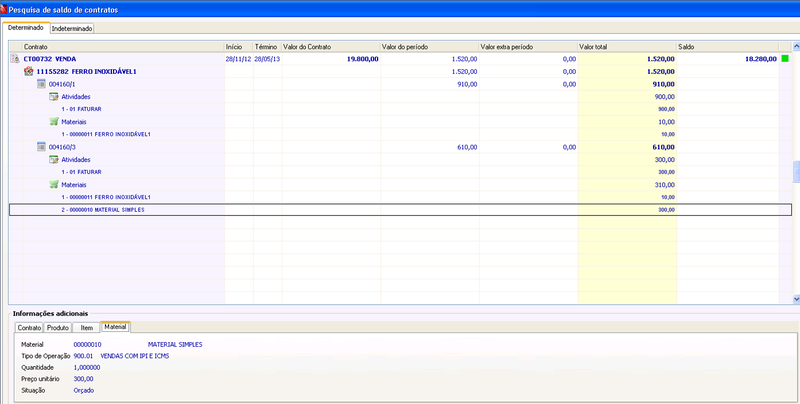Switch to the Indeterminado tab
800x404 pixels.
point(72,29)
